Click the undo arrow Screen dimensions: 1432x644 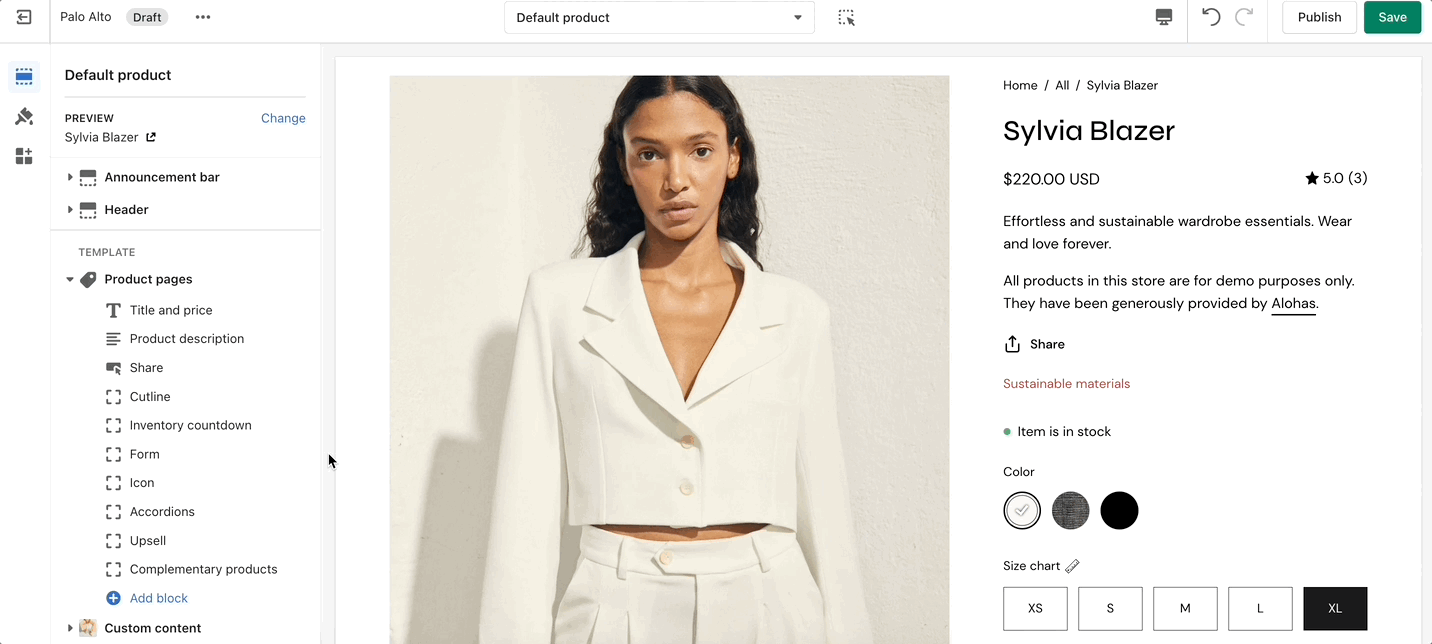point(1211,17)
